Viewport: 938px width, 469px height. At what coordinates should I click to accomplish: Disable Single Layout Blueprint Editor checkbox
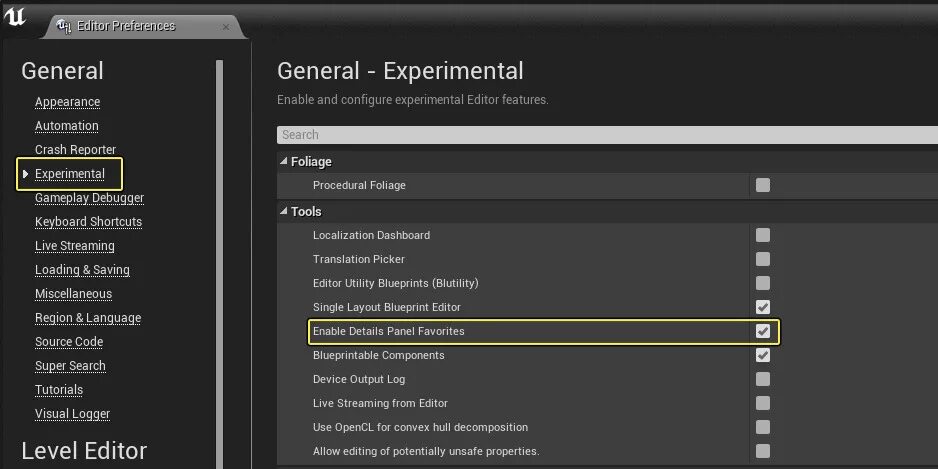pyautogui.click(x=763, y=307)
